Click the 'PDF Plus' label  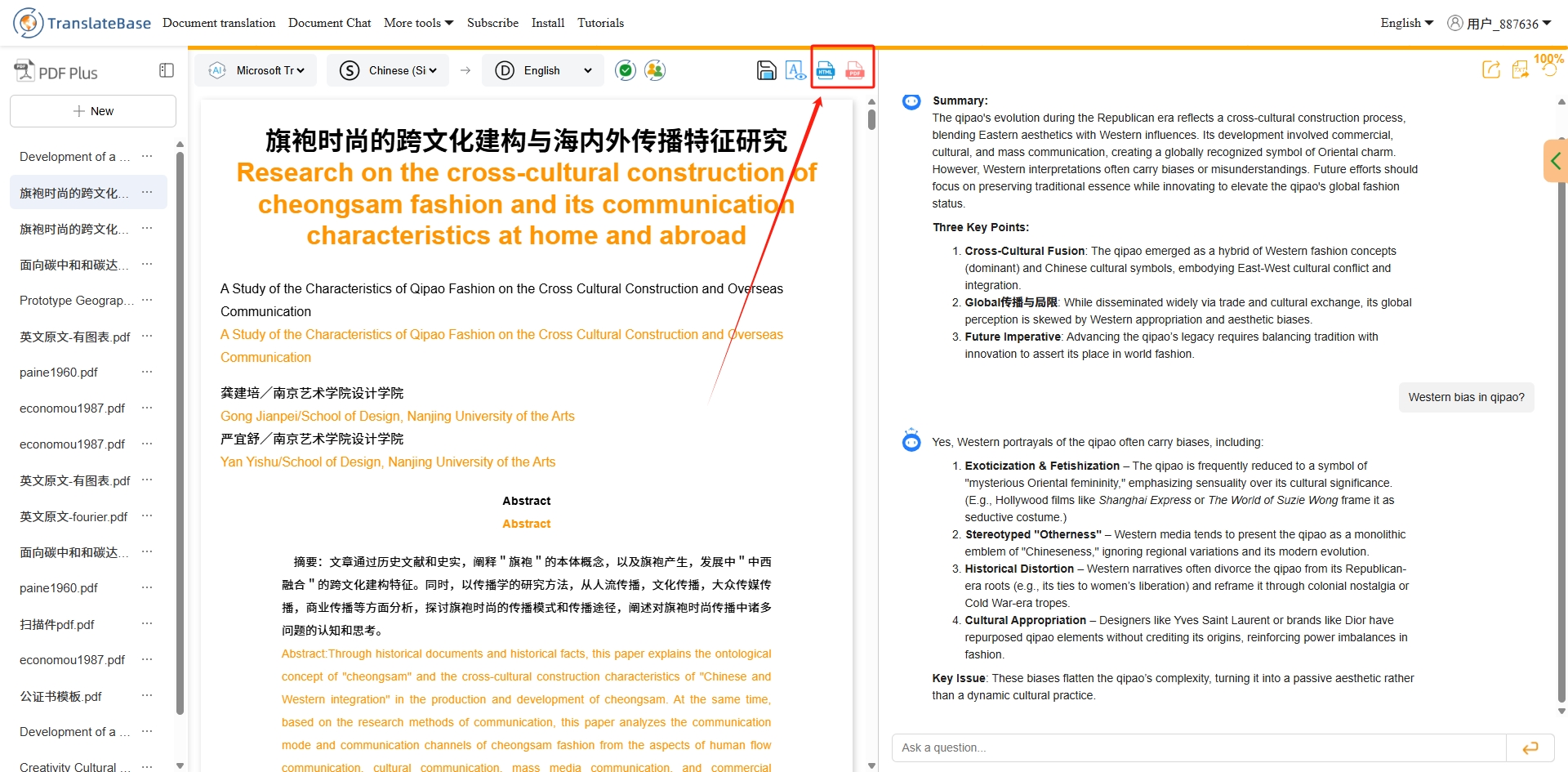(x=68, y=73)
